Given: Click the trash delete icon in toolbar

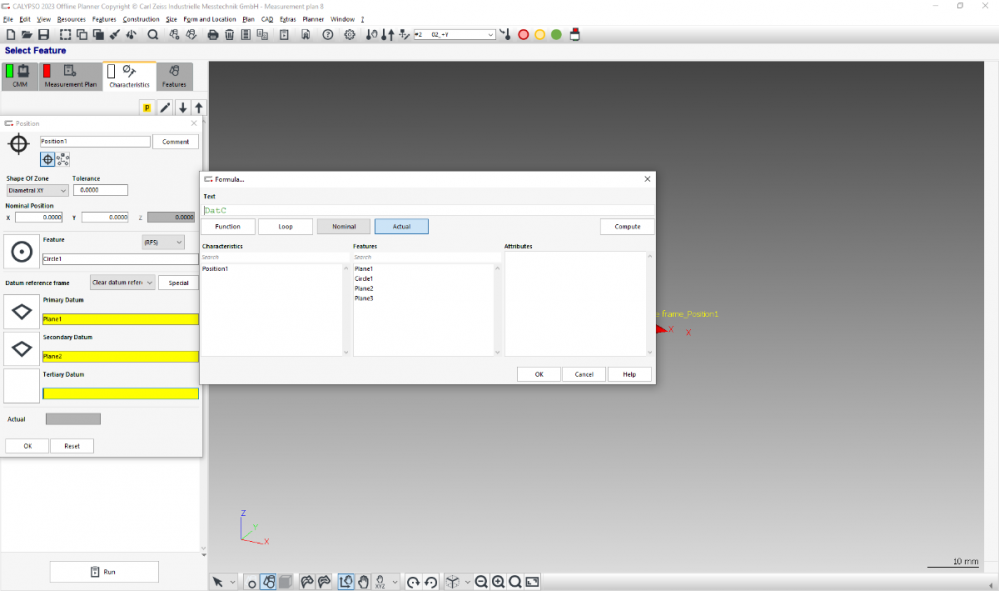Looking at the screenshot, I should 230,35.
